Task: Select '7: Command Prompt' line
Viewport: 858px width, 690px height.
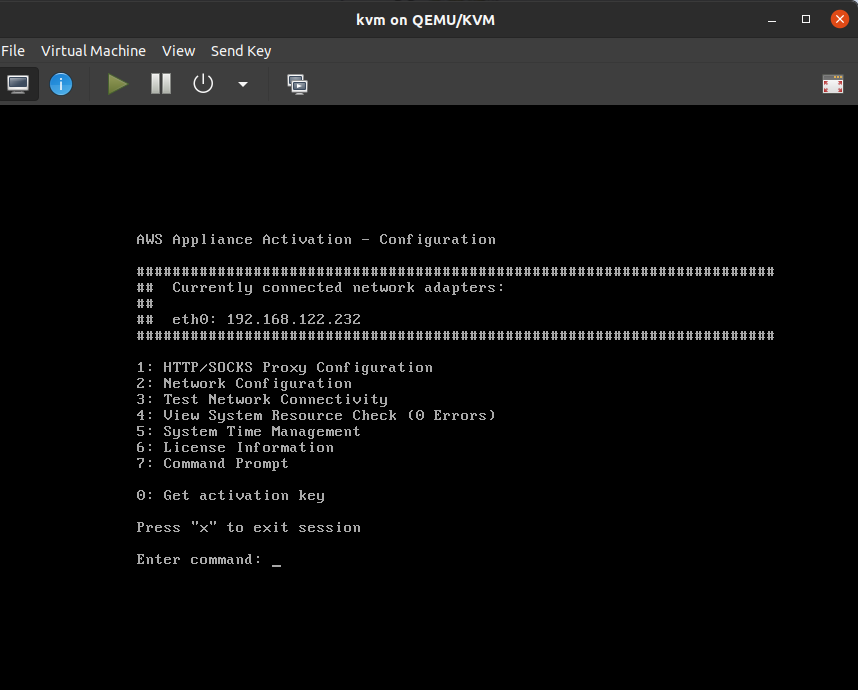Action: [x=212, y=463]
